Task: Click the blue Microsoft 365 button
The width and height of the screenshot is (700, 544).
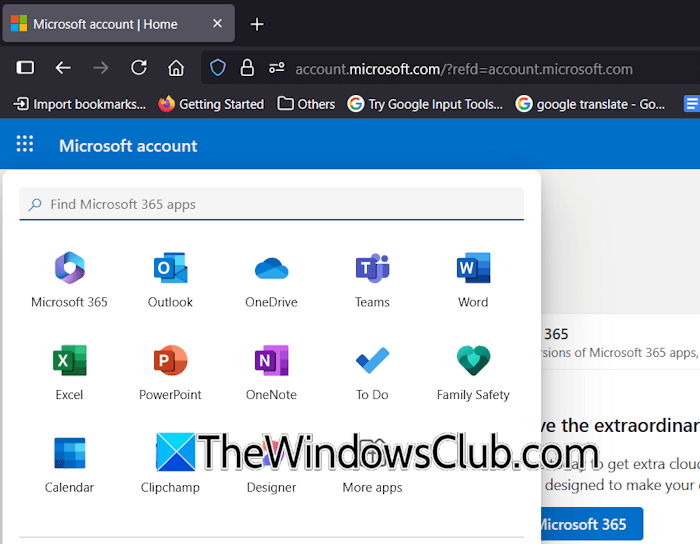Action: tap(592, 524)
